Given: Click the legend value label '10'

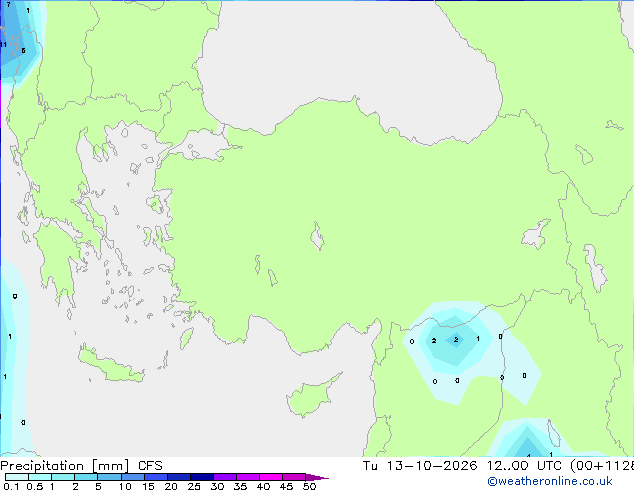Looking at the screenshot, I should 125,486.
